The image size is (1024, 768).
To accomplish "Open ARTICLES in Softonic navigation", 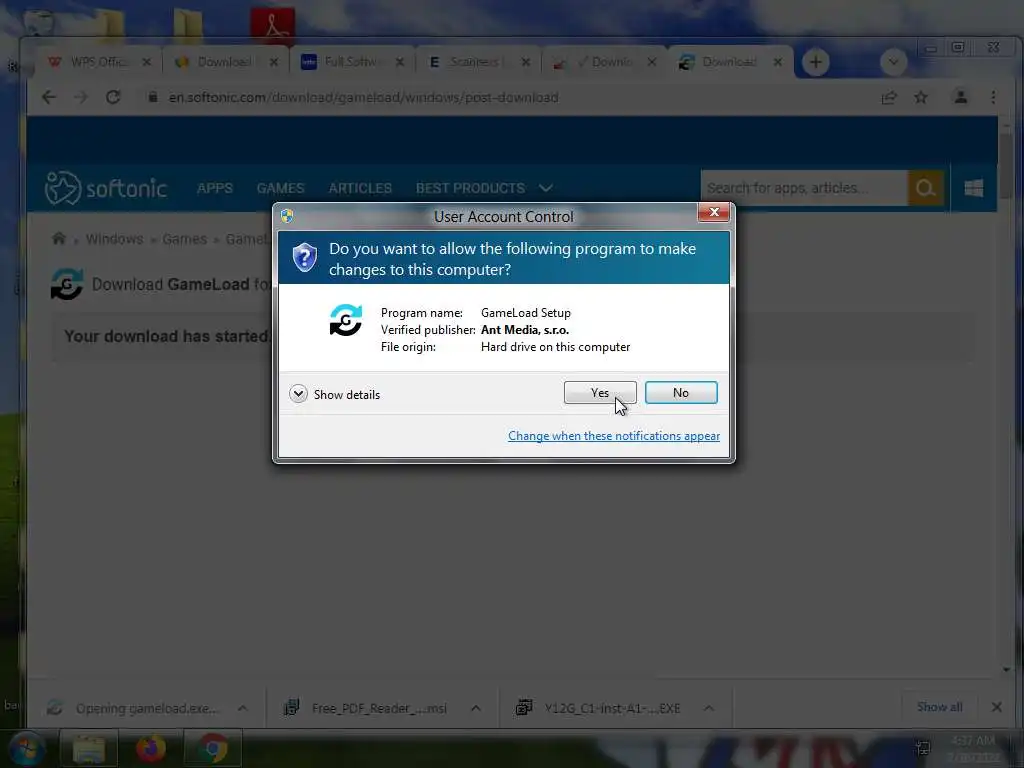I will [360, 188].
